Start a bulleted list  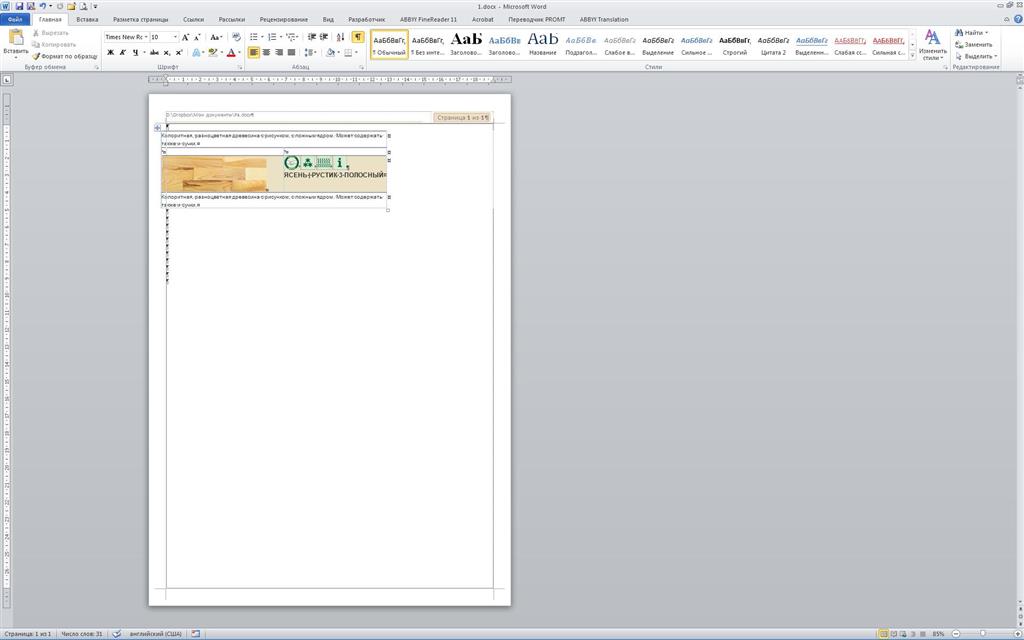tap(254, 37)
